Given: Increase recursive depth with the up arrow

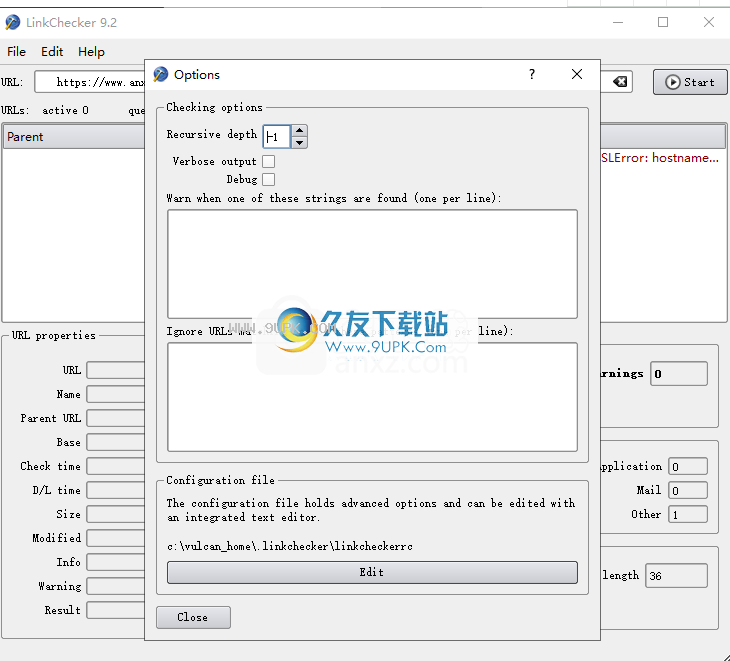Looking at the screenshot, I should tap(299, 130).
